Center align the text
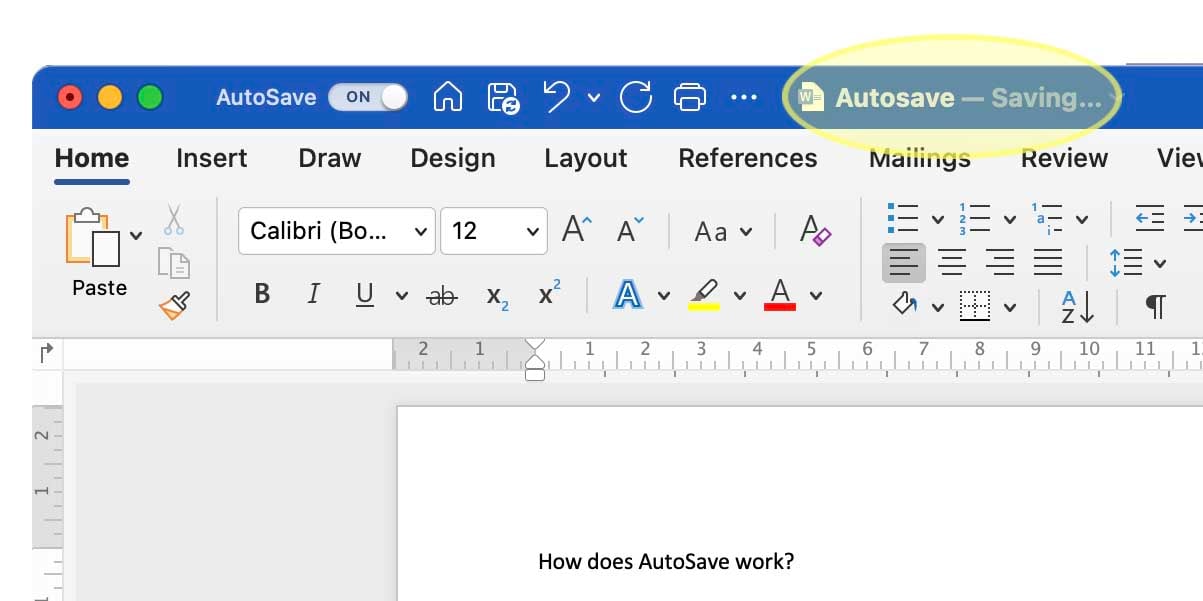 [952, 263]
